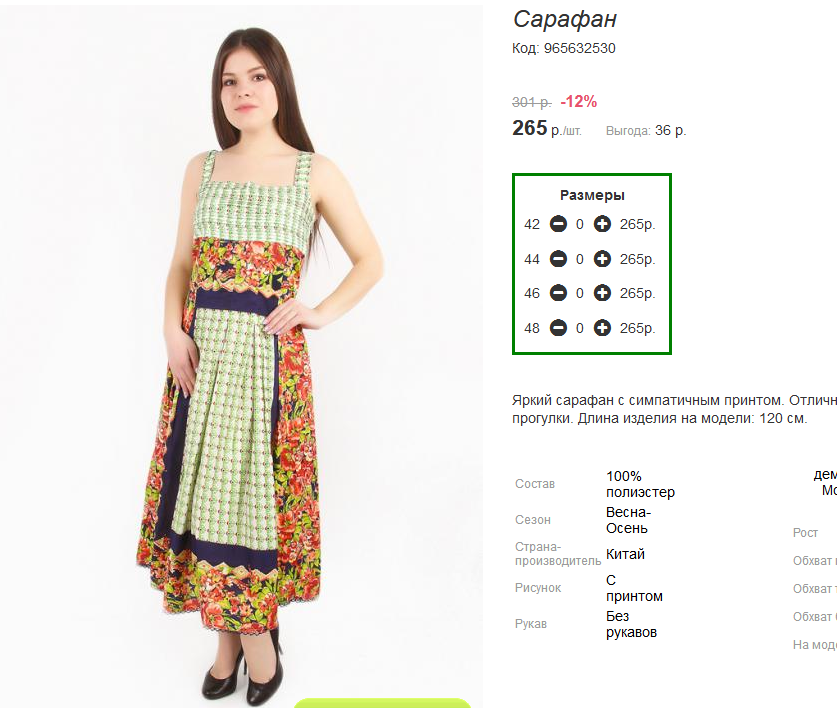Increase quantity for size 44

point(602,259)
